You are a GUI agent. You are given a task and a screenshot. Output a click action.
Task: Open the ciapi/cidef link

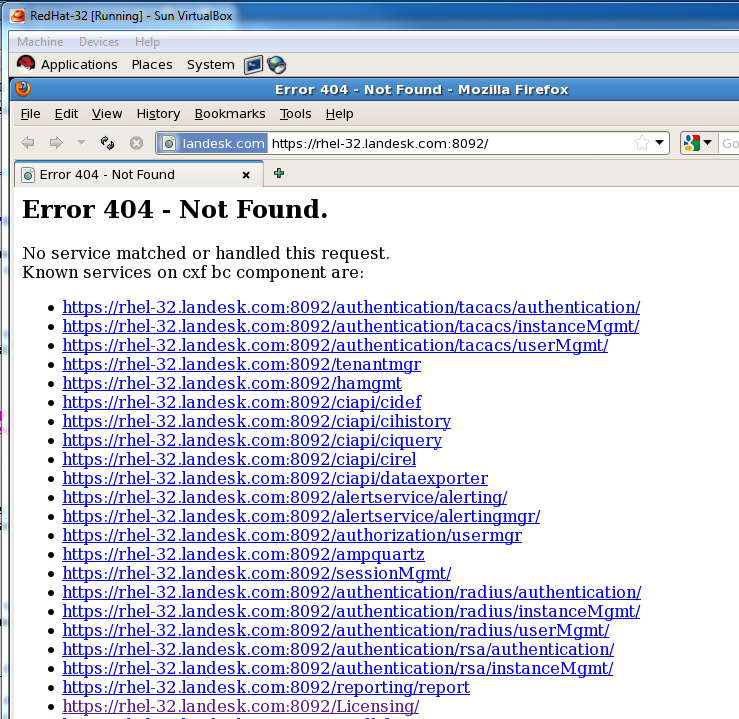point(242,402)
